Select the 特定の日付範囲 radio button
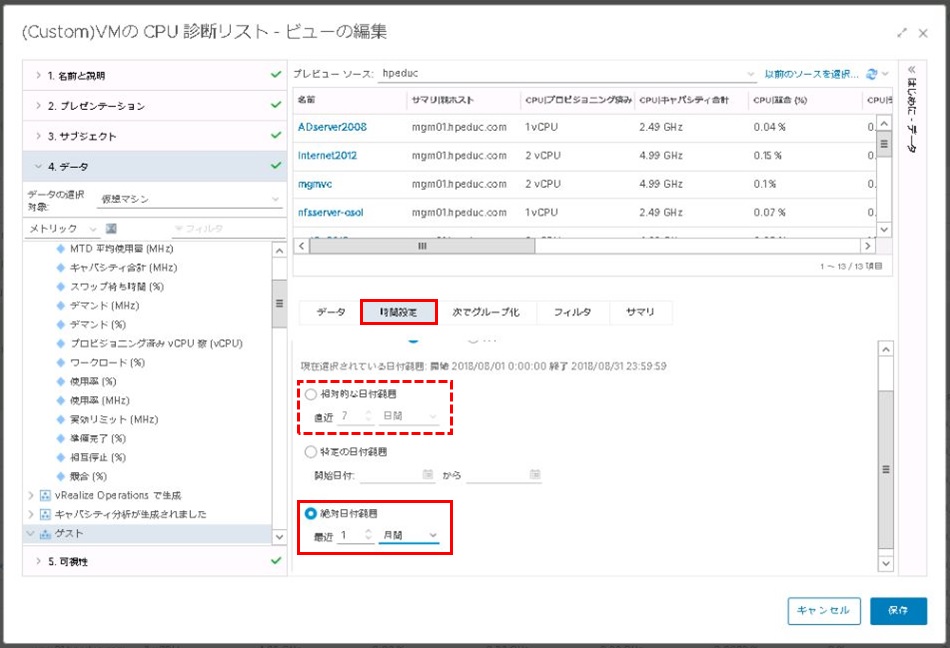Viewport: 950px width, 648px height. 311,451
